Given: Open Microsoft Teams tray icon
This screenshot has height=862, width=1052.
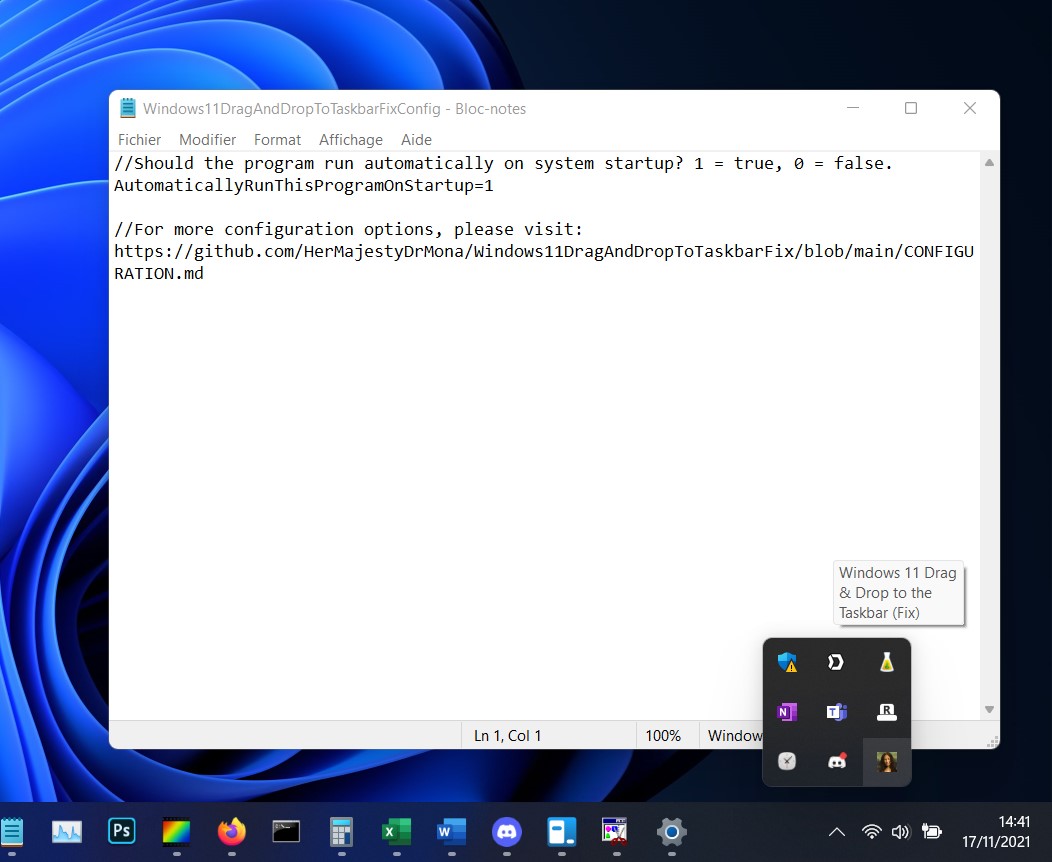Looking at the screenshot, I should click(836, 712).
